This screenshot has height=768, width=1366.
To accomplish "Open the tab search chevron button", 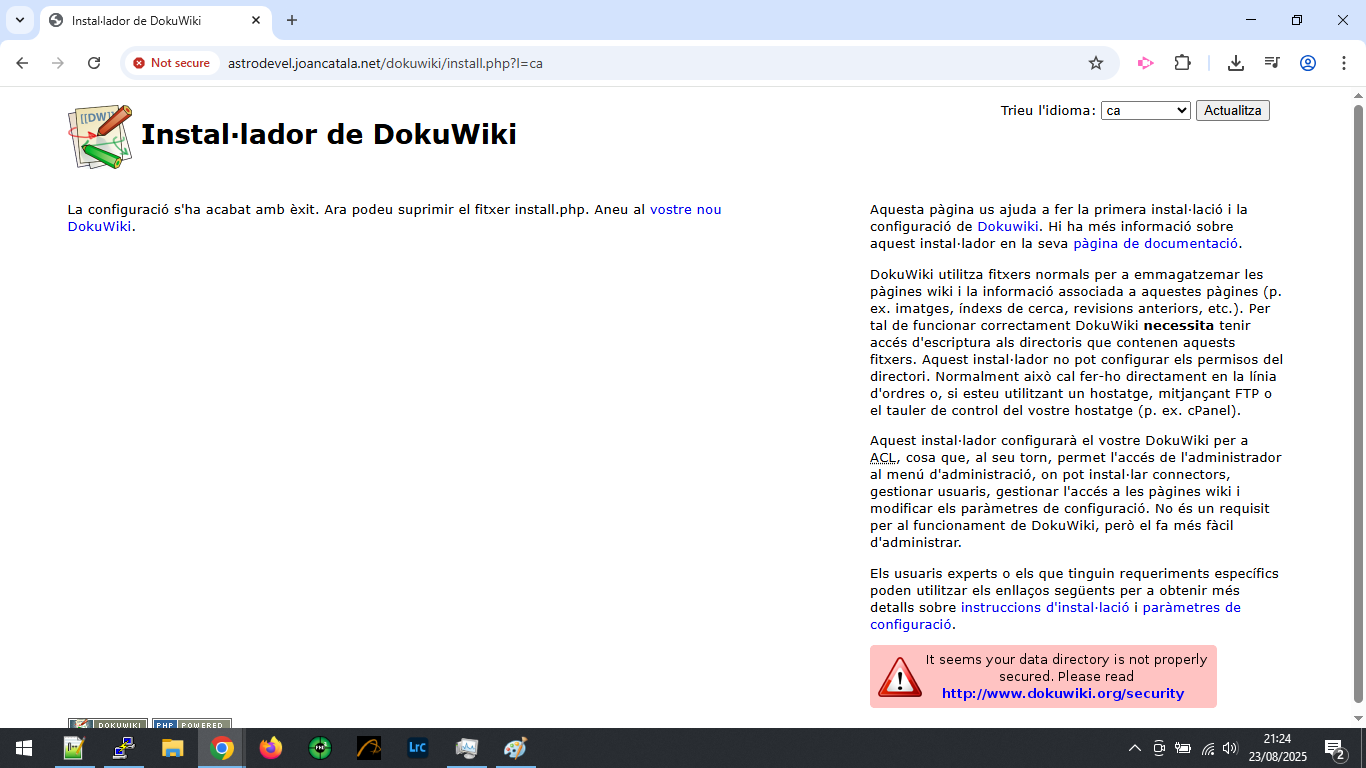I will tap(20, 20).
